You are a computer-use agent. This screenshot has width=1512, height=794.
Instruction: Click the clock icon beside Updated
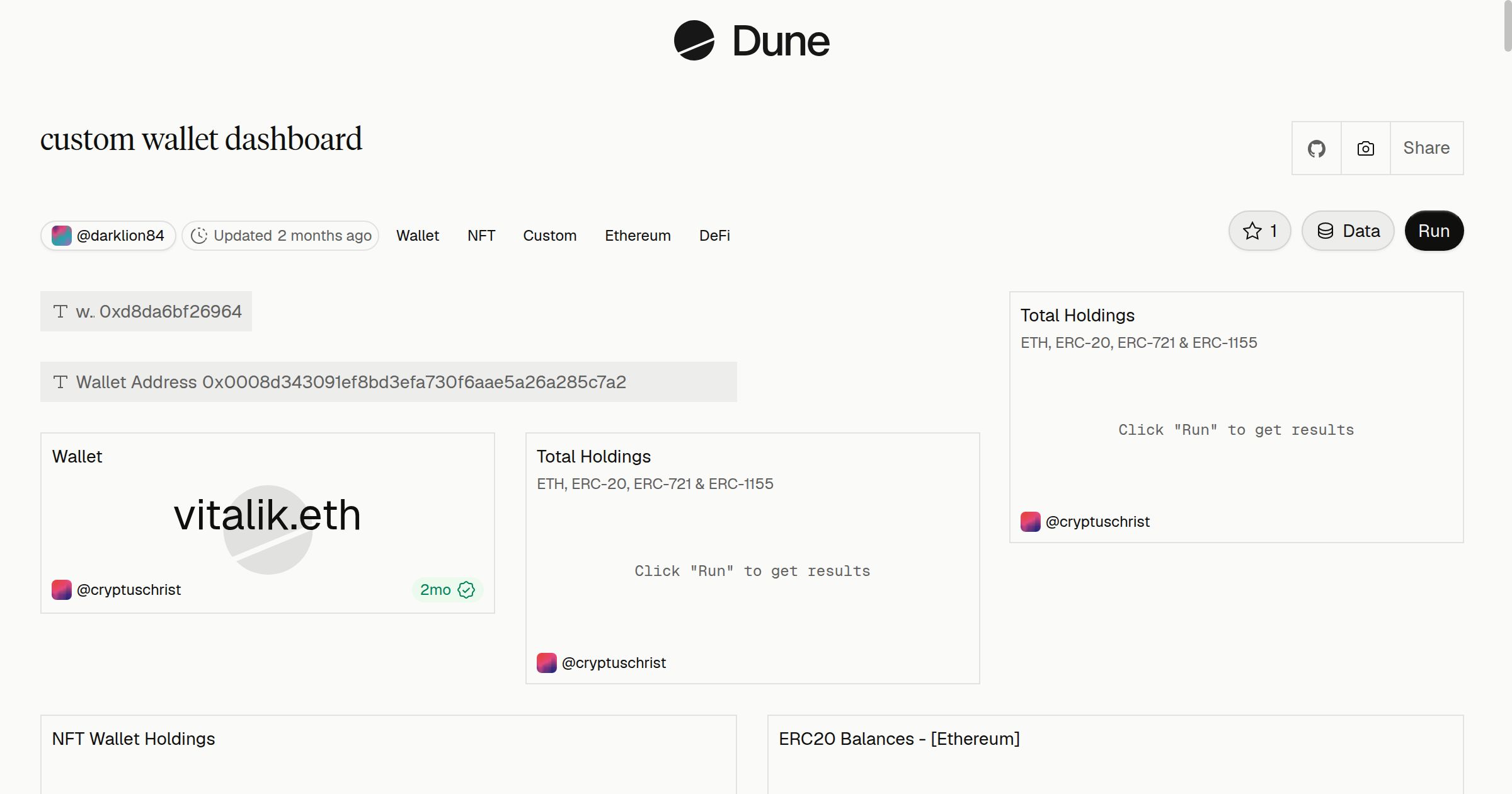click(199, 236)
